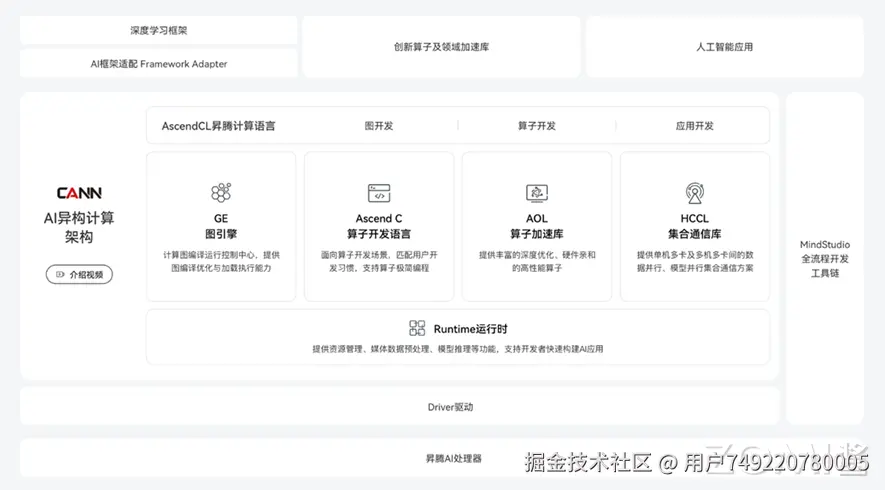Click the 昇腾AI处理器 layer

pyautogui.click(x=441, y=458)
